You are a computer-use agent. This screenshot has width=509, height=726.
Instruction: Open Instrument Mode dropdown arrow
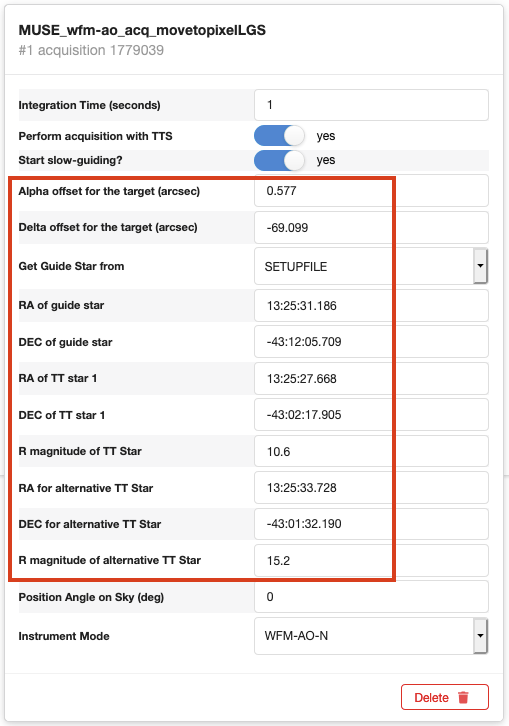coord(480,635)
